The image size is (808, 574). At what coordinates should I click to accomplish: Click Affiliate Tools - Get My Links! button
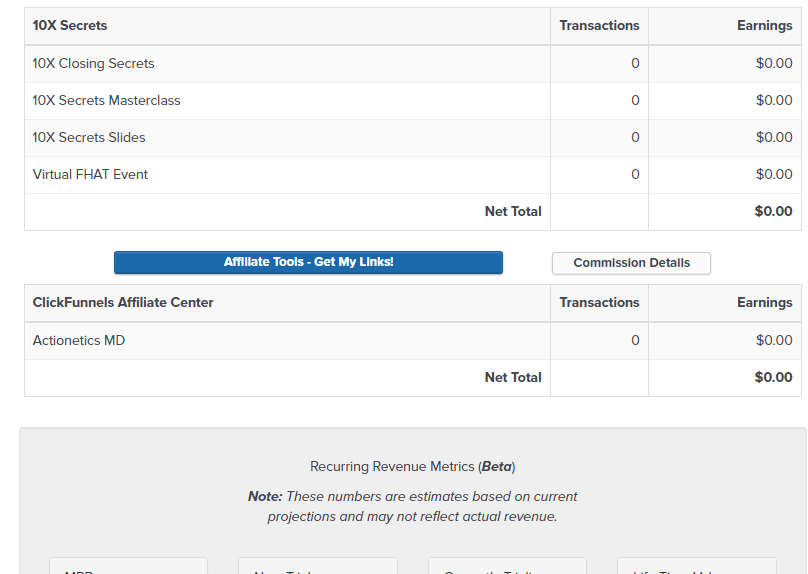(308, 262)
